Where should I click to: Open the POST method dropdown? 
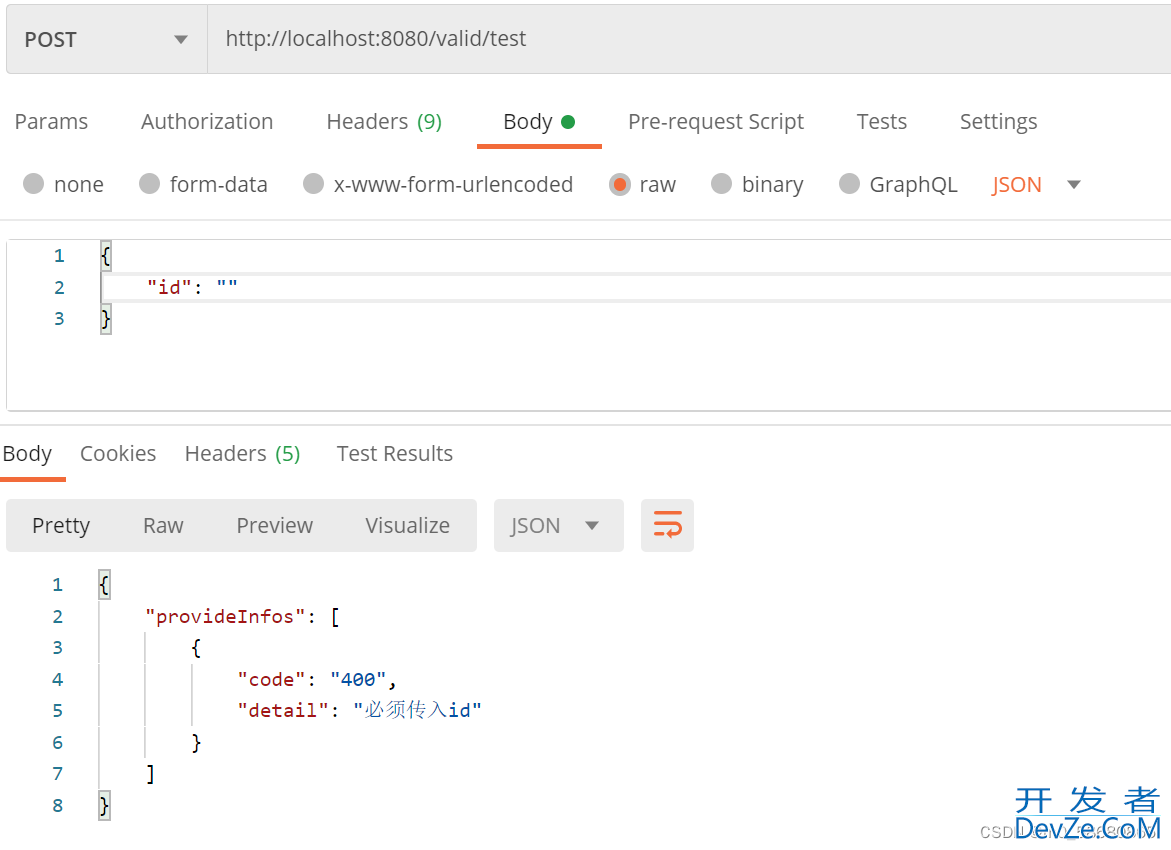(x=106, y=40)
